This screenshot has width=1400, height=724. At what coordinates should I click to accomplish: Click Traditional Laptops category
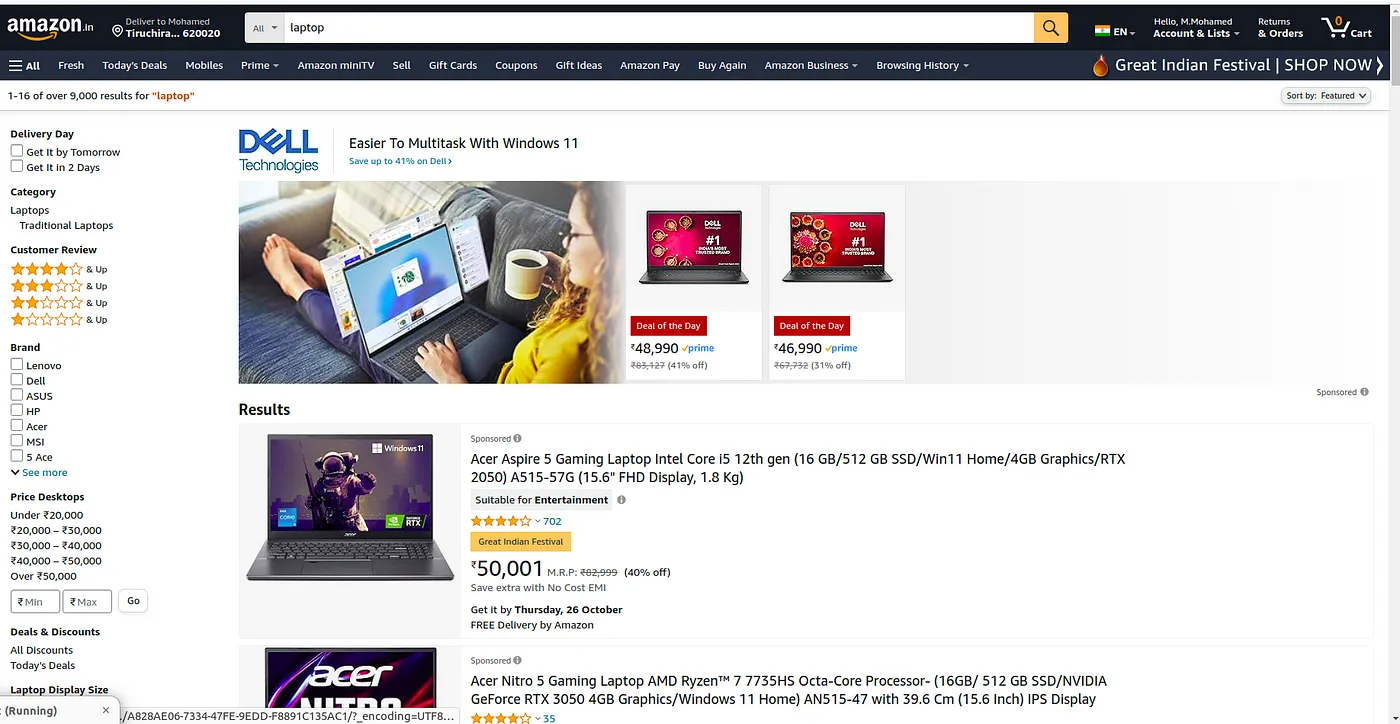pos(66,225)
